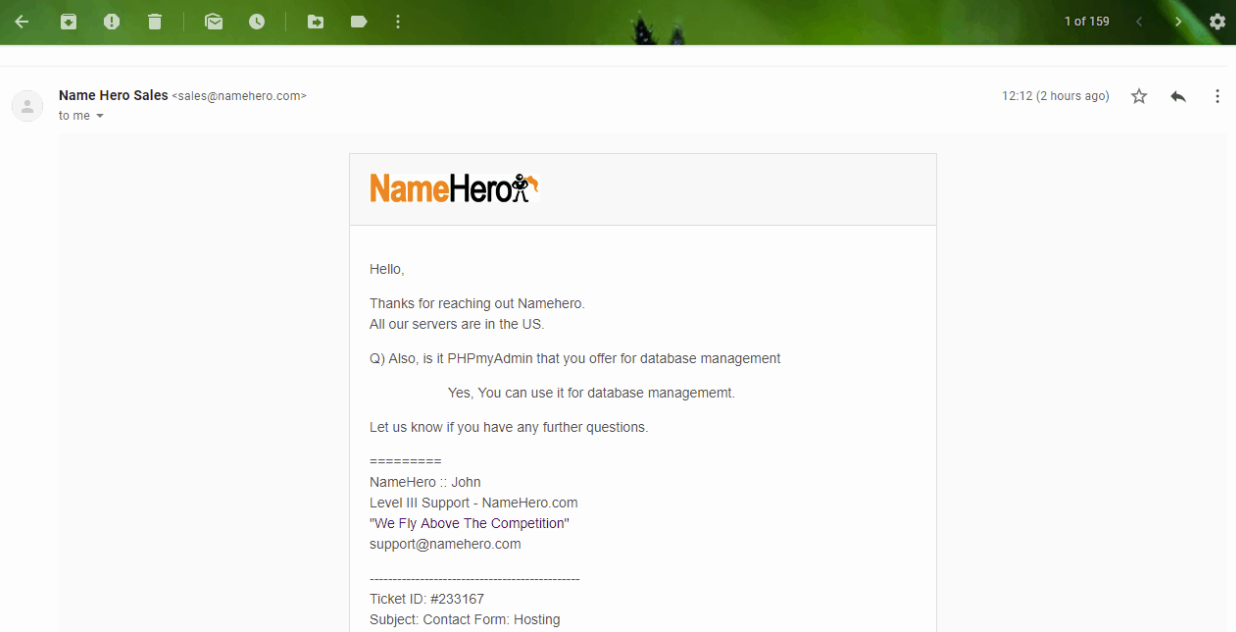Open the Move to folder icon
Image resolution: width=1236 pixels, height=632 pixels.
pyautogui.click(x=316, y=21)
